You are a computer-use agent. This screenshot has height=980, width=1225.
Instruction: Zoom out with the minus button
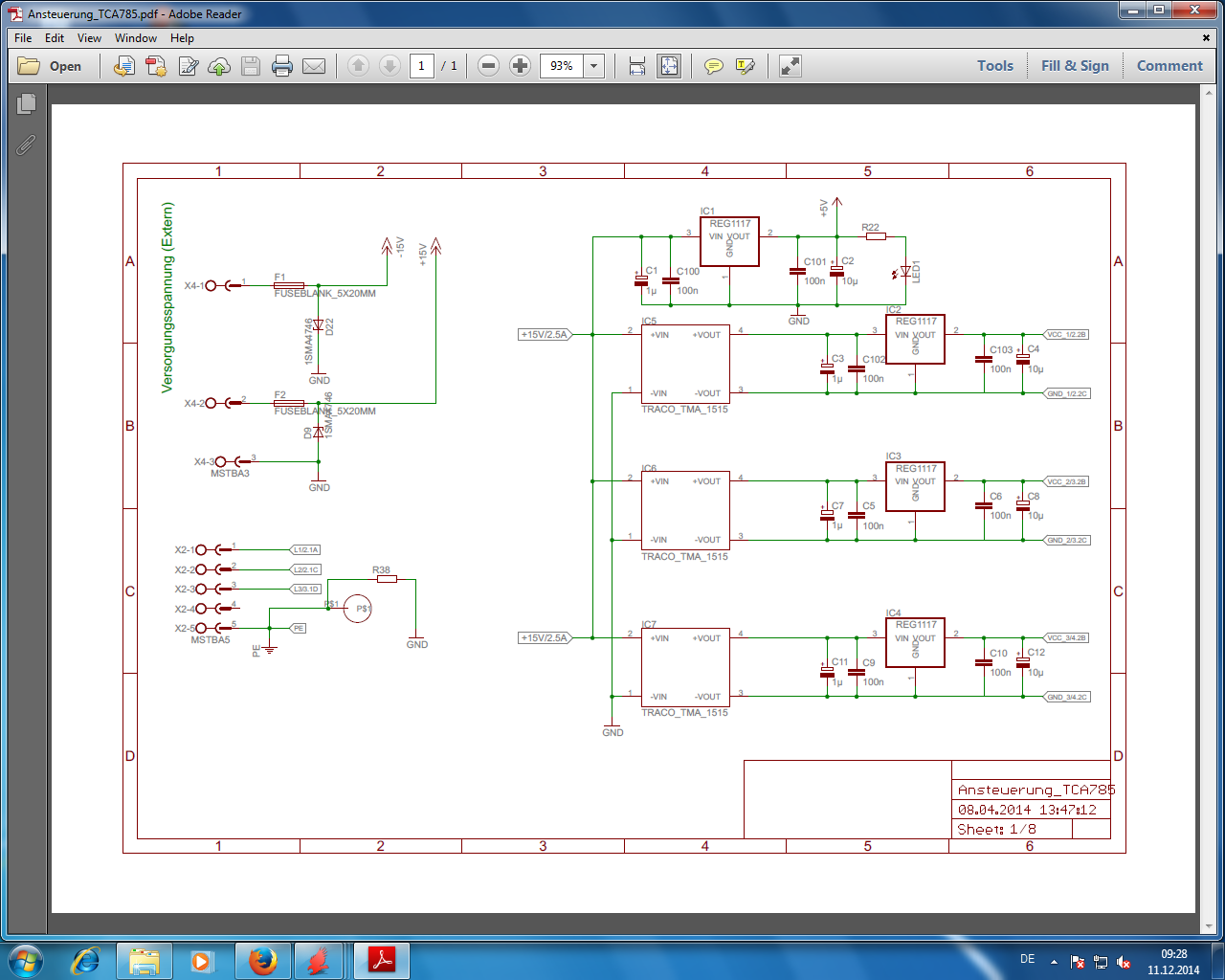[488, 66]
